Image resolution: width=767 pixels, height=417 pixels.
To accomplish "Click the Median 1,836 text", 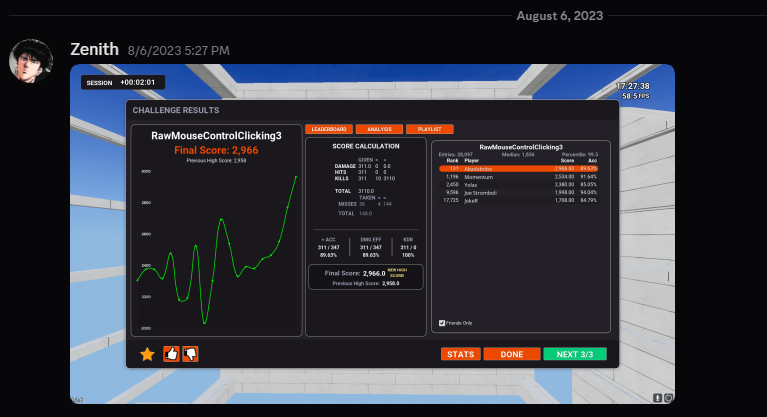I will click(x=518, y=154).
